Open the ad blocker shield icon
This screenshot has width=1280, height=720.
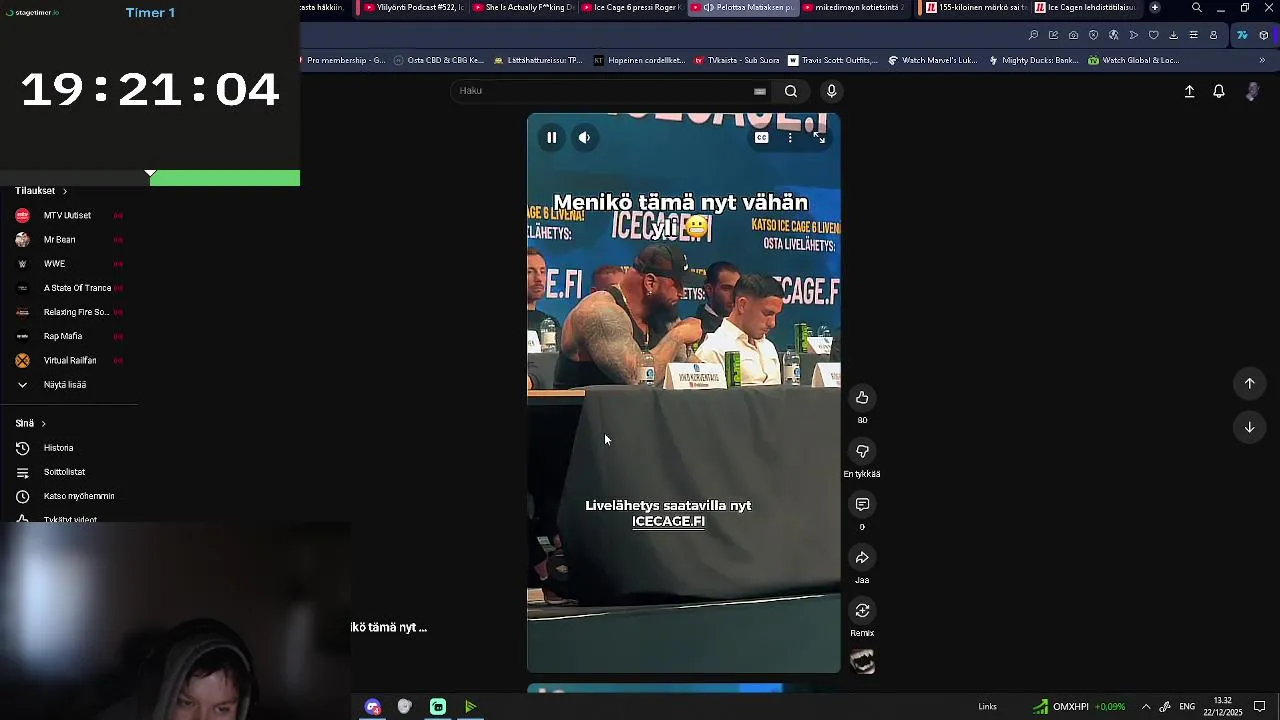tap(1093, 35)
